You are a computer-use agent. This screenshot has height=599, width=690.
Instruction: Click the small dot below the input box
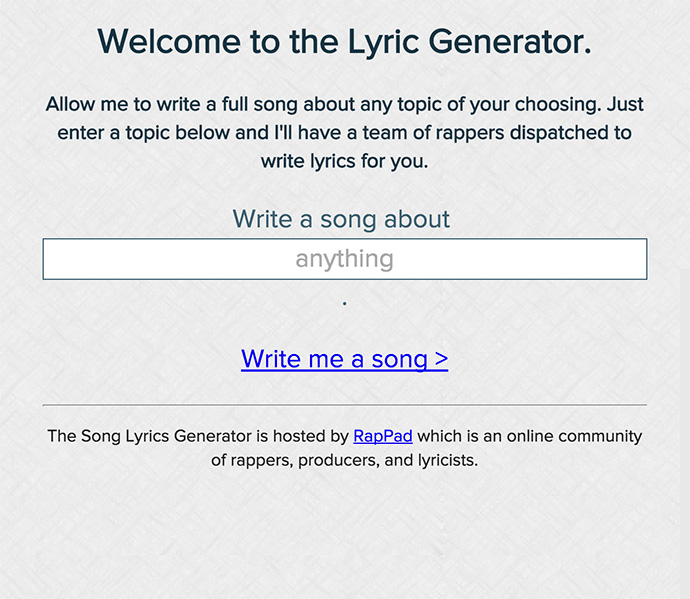(345, 303)
